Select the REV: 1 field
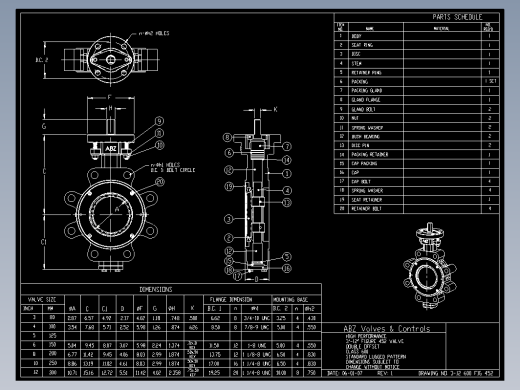520x390 pixels. 385,373
